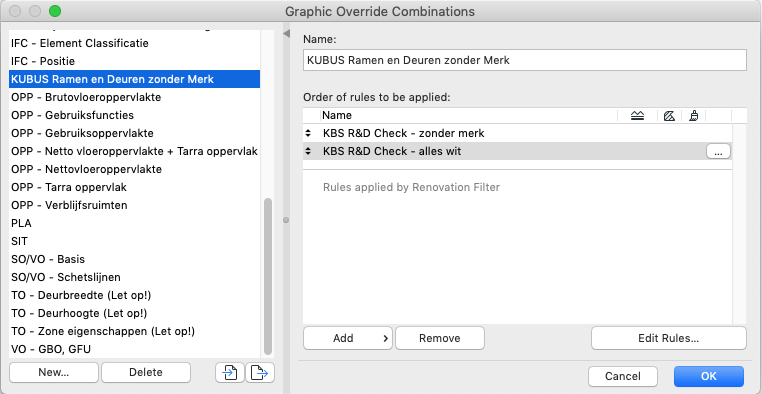
Task: Click reorder handle for alles wit rule
Action: tap(308, 152)
